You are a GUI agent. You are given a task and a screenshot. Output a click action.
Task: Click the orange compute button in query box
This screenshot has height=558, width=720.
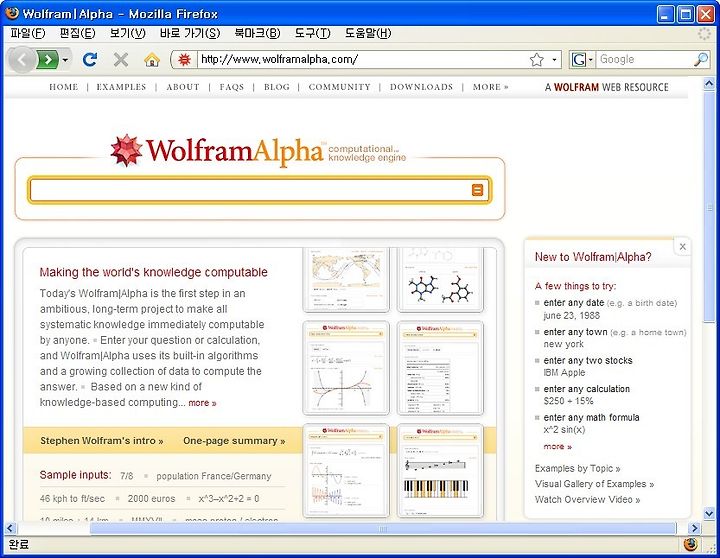pos(478,190)
